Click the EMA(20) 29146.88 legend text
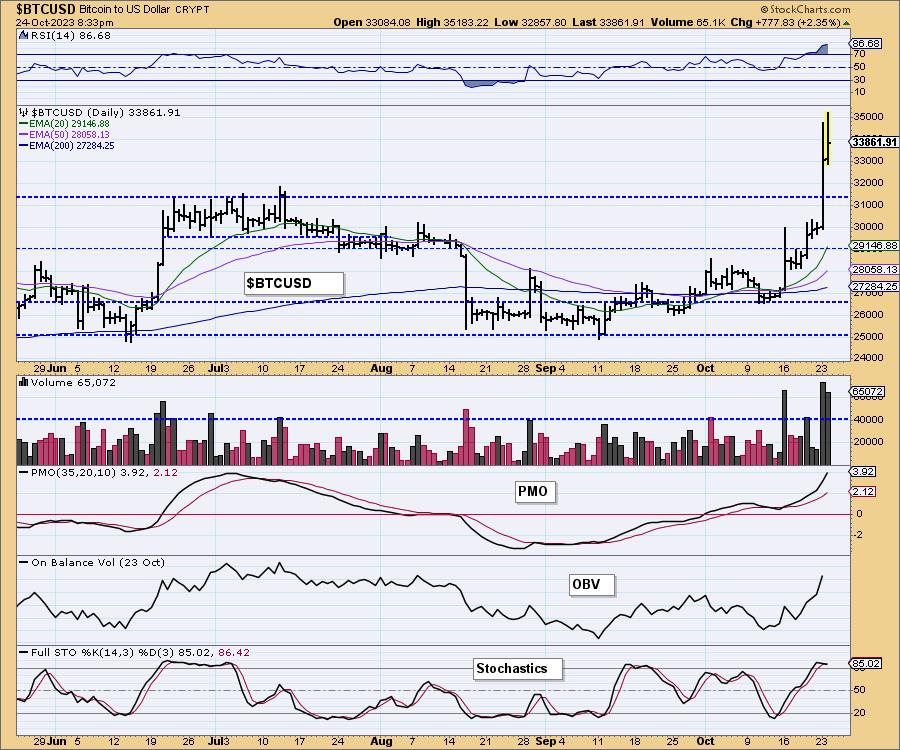The width and height of the screenshot is (900, 750). 69,123
